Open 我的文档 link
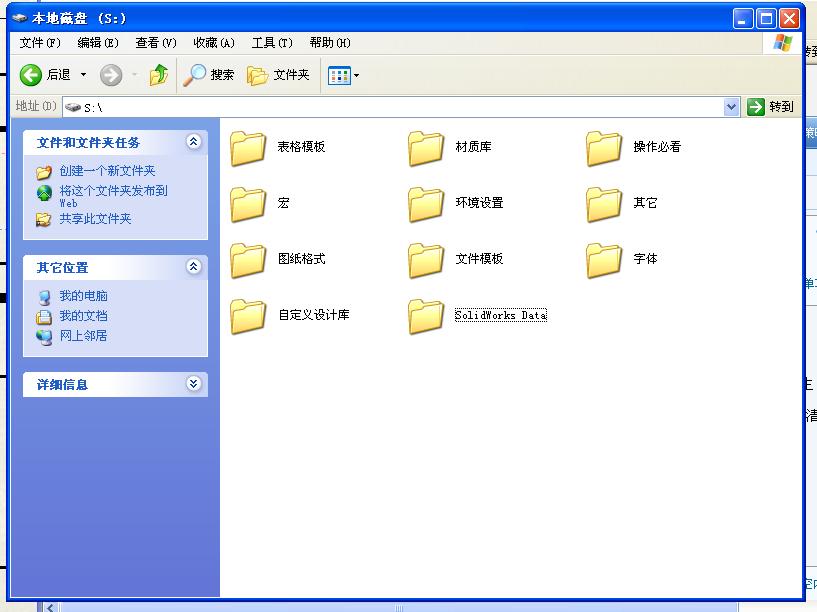 (83, 316)
